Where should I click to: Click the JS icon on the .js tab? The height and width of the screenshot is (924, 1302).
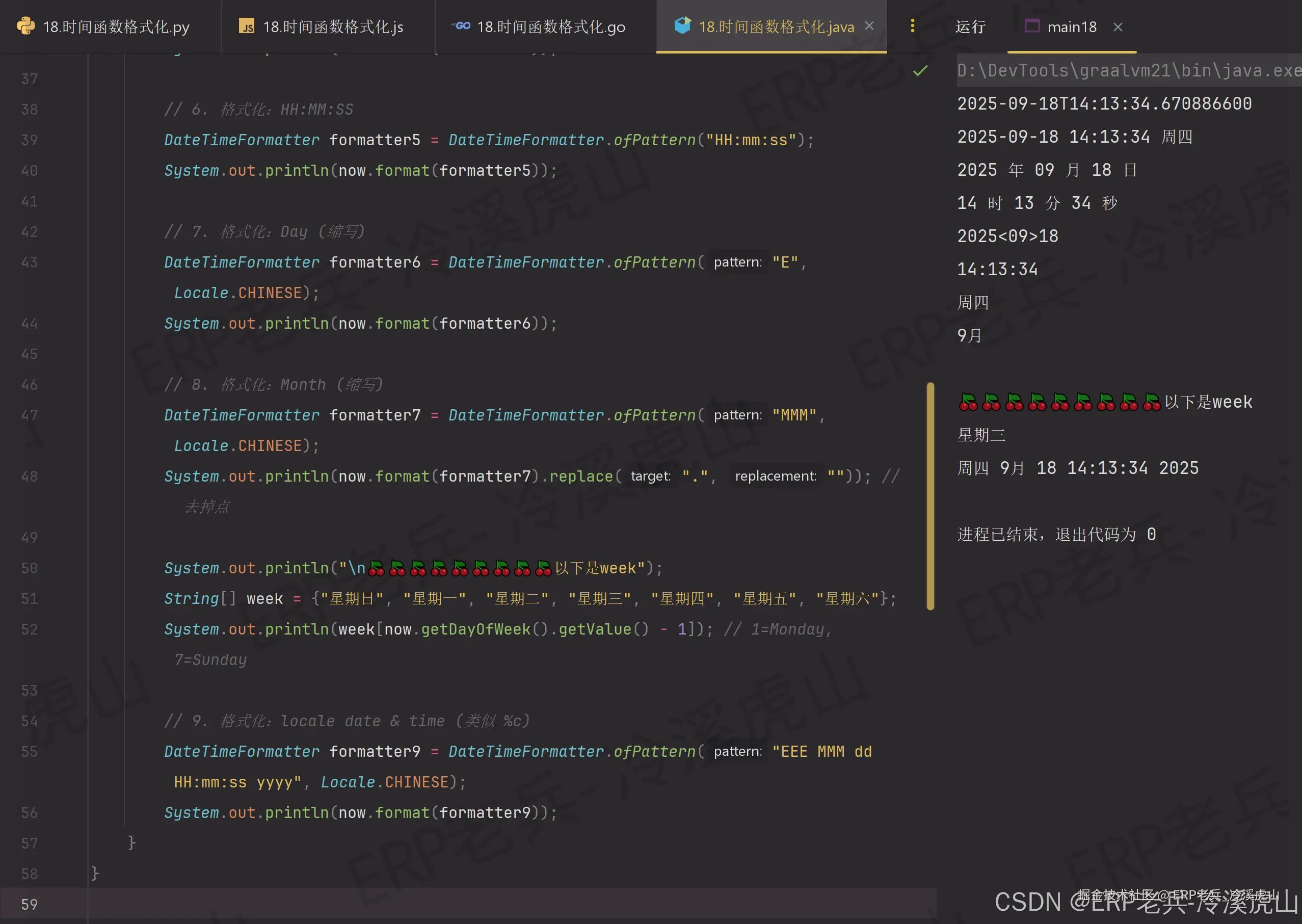click(247, 26)
